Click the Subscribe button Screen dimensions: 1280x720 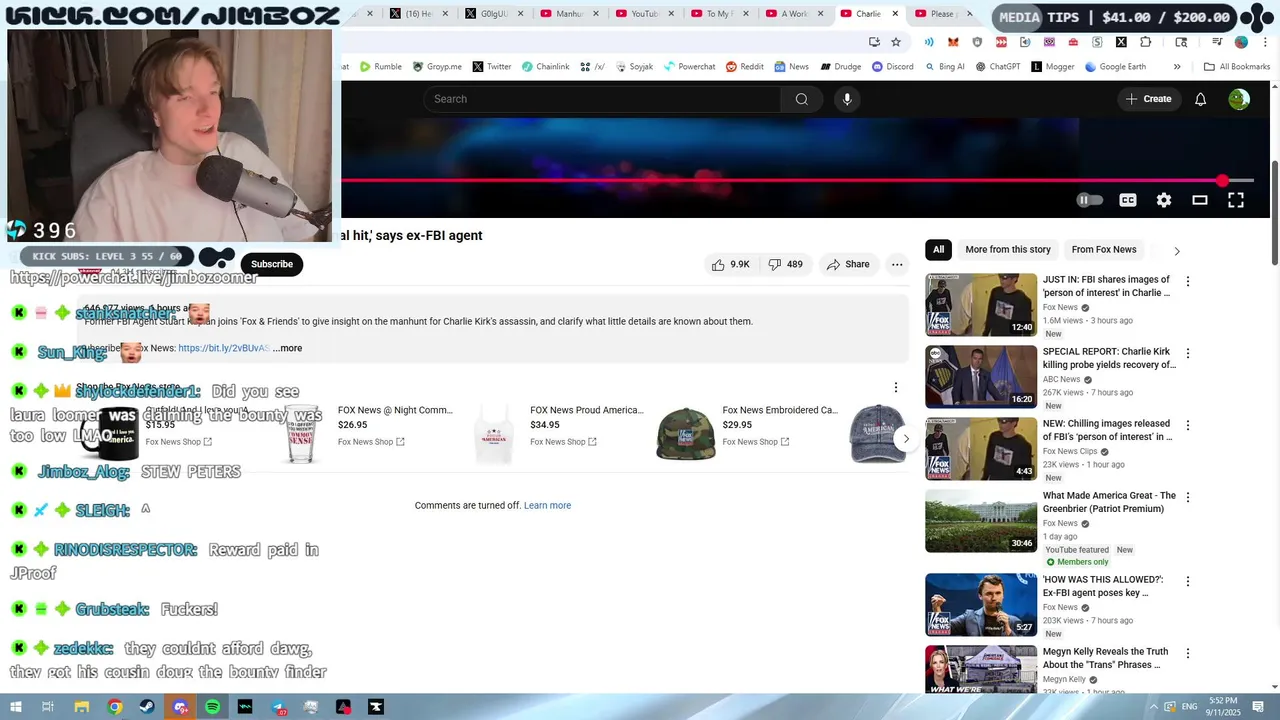pyautogui.click(x=272, y=264)
